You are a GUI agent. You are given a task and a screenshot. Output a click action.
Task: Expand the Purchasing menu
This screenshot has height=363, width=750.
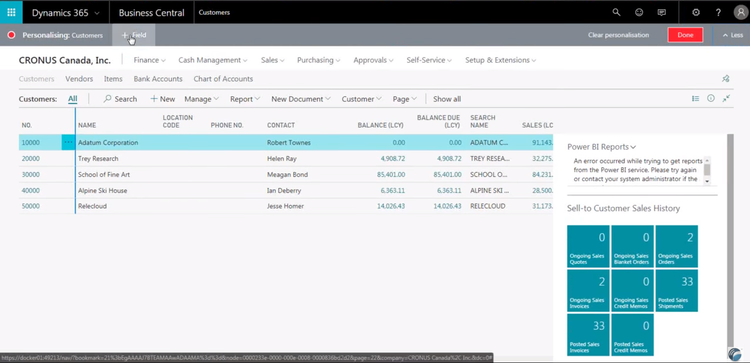tap(319, 60)
